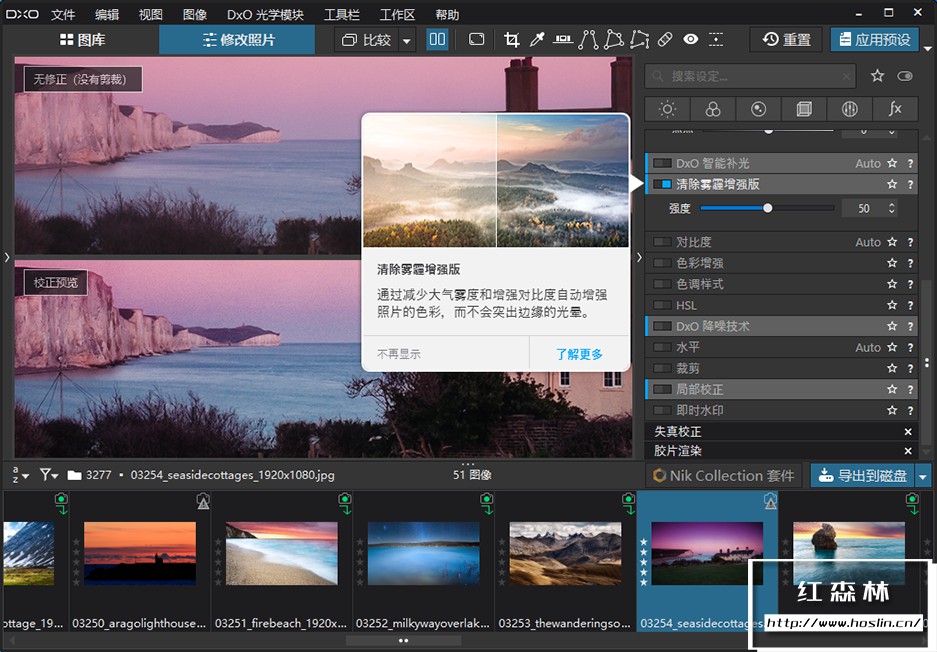Select the white balance eyedropper tool
The height and width of the screenshot is (652, 937).
point(537,39)
